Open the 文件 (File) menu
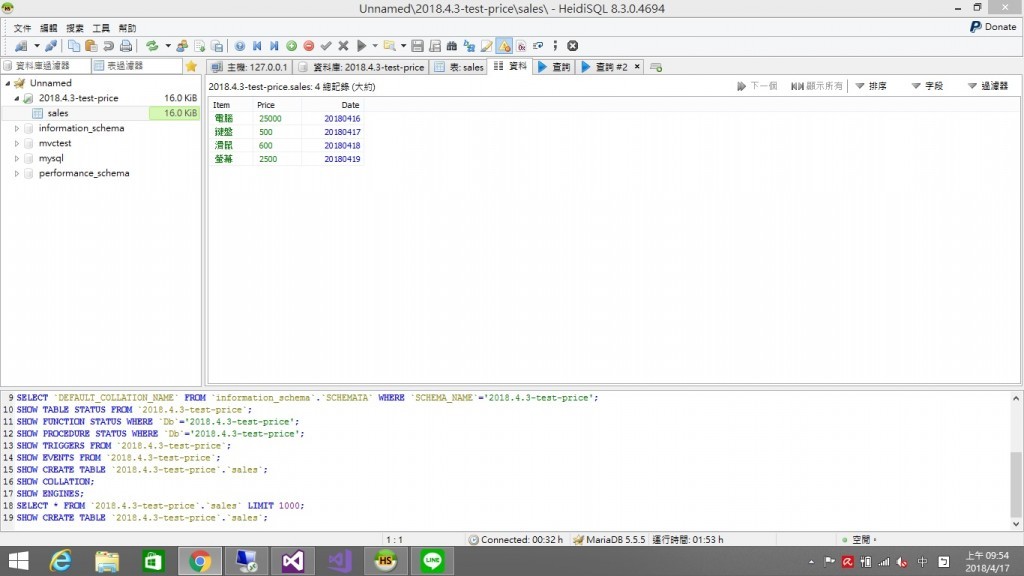This screenshot has width=1024, height=576. click(x=22, y=28)
